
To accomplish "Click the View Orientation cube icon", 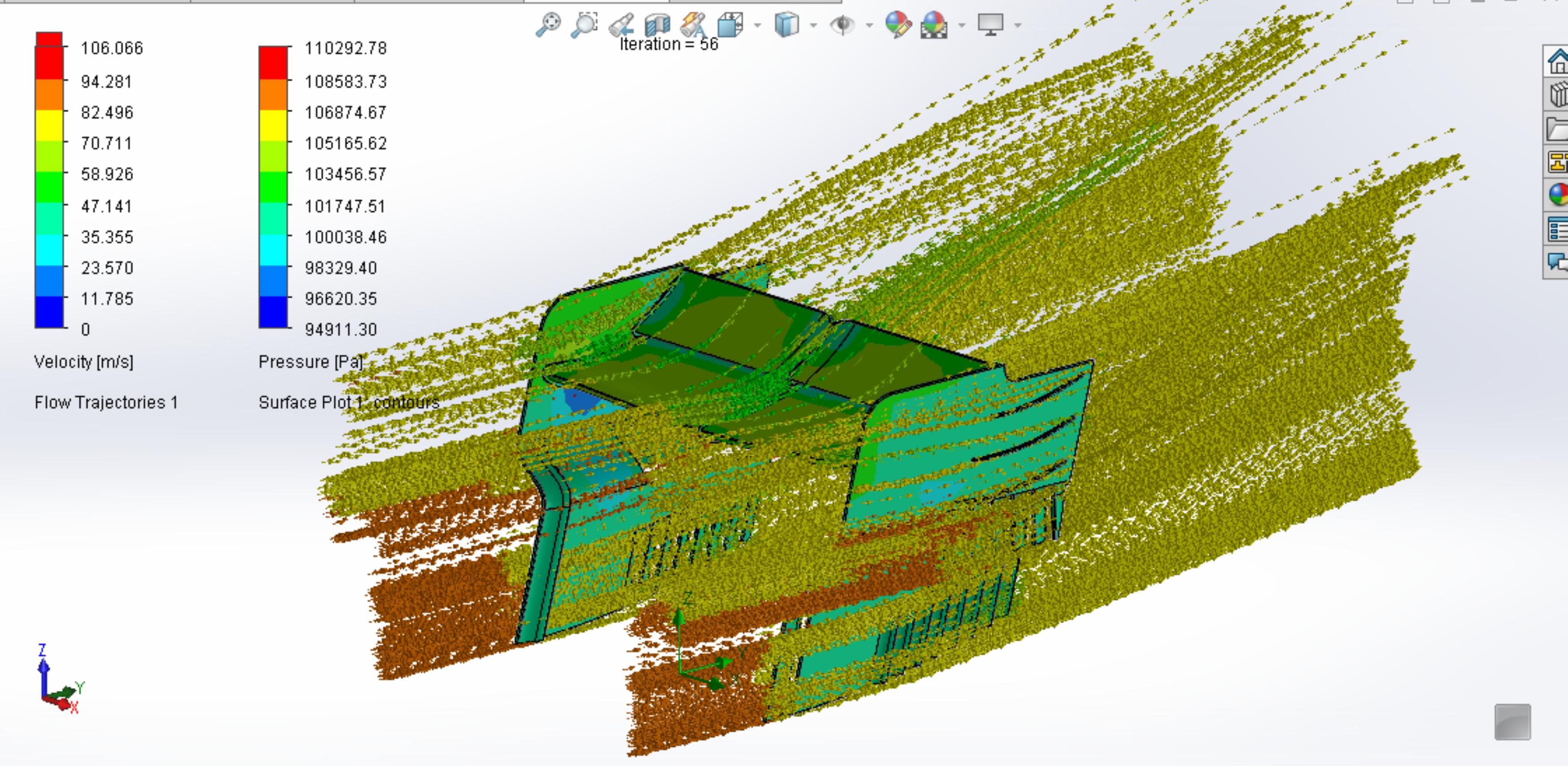I will 730,25.
